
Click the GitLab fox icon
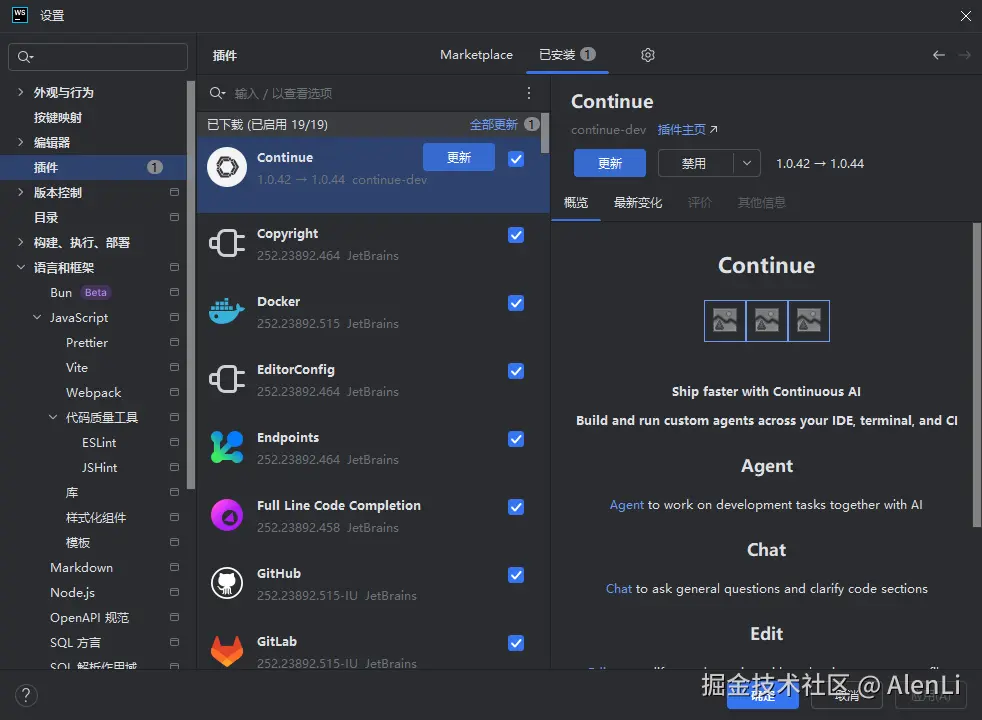(227, 651)
